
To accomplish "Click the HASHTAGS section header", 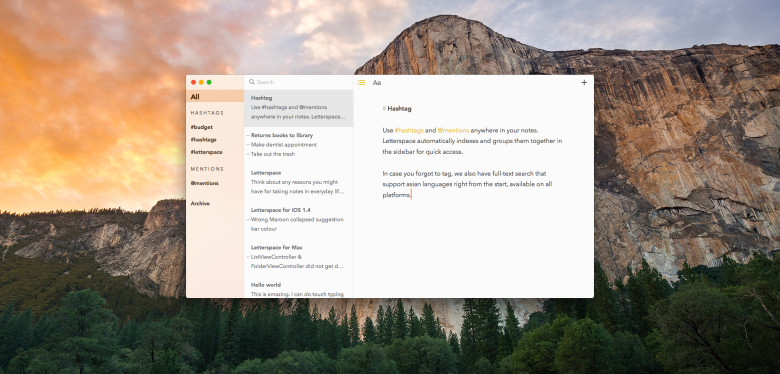I will tap(207, 113).
